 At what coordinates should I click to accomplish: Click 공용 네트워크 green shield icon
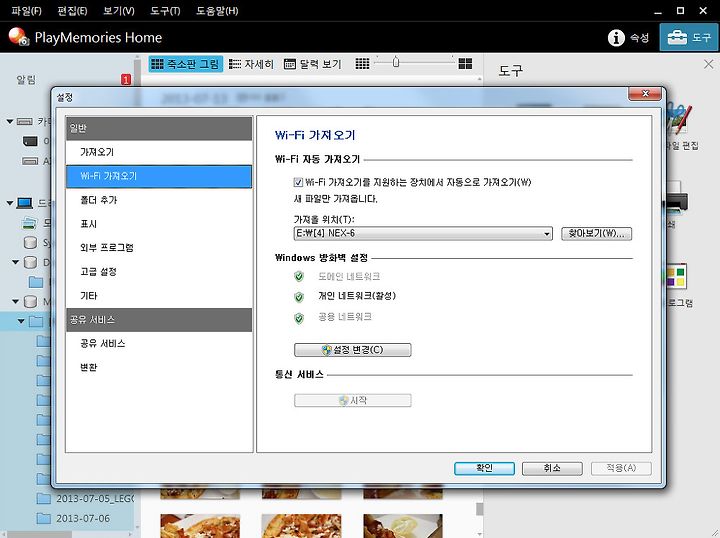coord(299,318)
